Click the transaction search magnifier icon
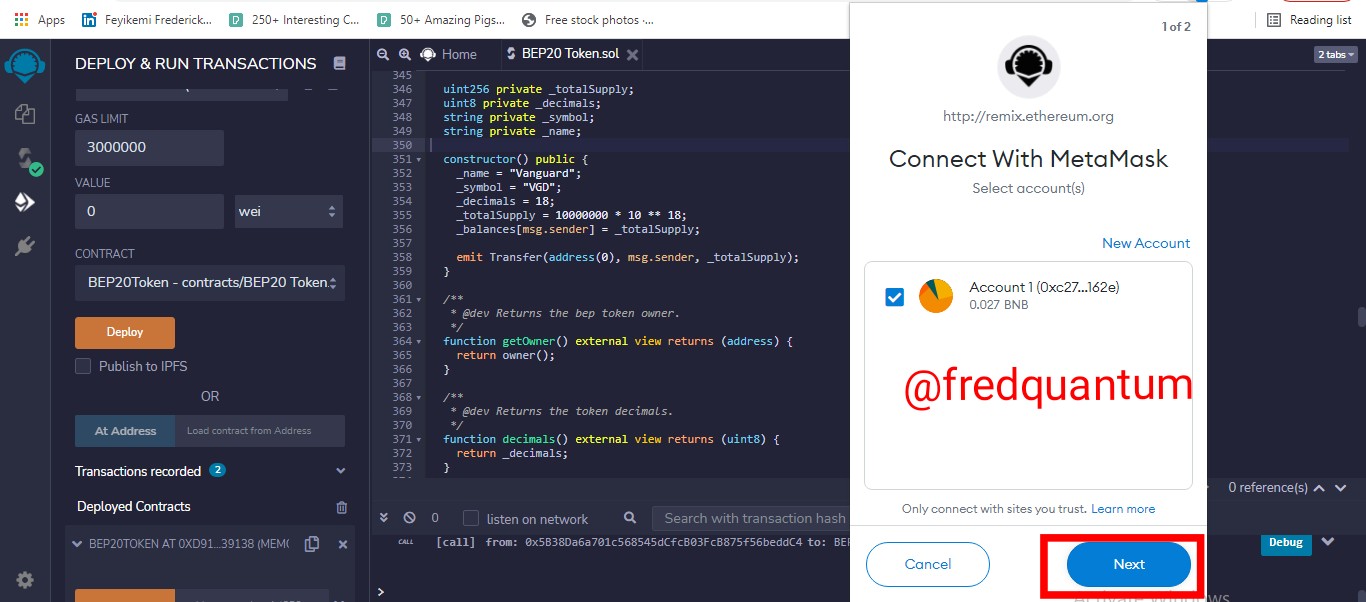Viewport: 1366px width, 602px height. pyautogui.click(x=630, y=518)
